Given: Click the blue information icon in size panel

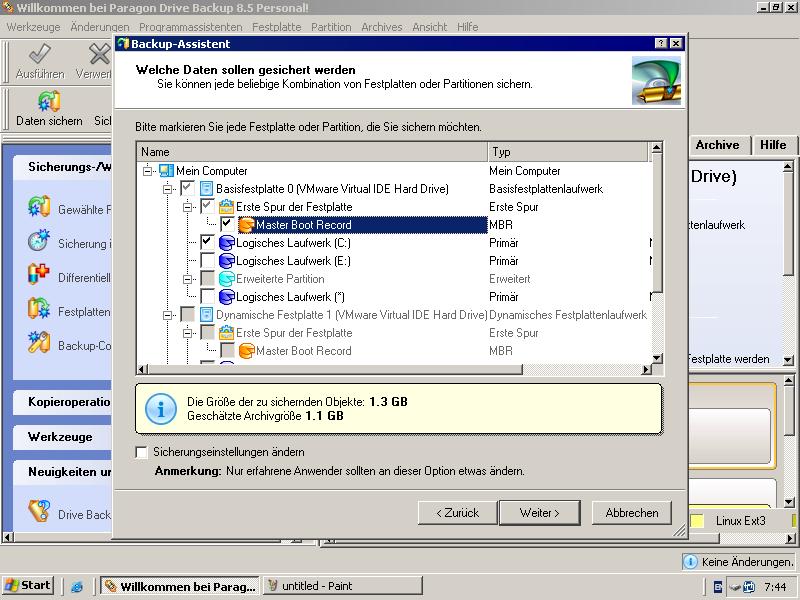Looking at the screenshot, I should click(161, 409).
